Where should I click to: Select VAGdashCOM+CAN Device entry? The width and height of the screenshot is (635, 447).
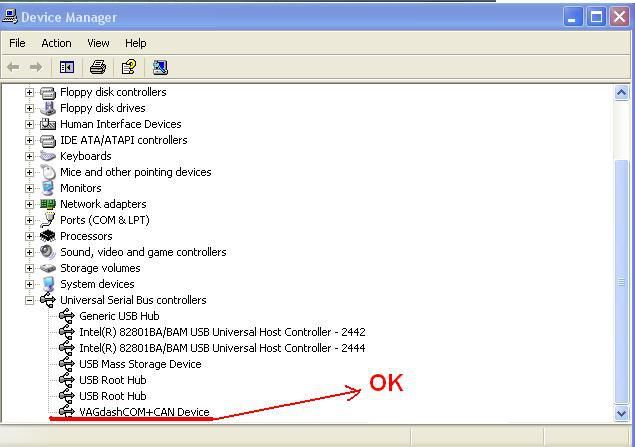coord(144,412)
